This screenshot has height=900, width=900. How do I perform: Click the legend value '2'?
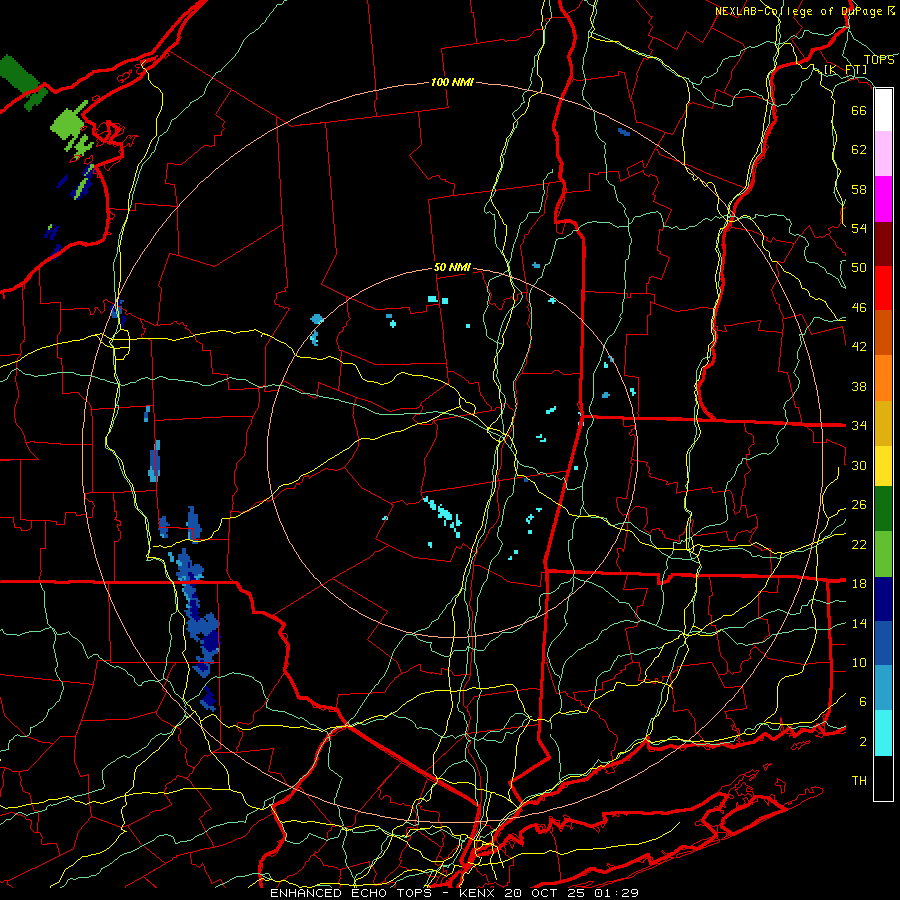pos(863,742)
